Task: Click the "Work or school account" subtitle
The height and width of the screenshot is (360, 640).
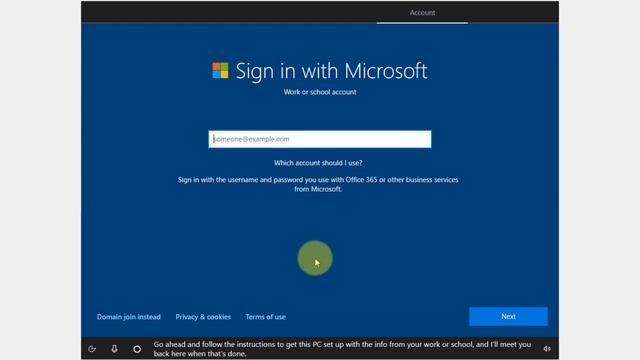Action: pyautogui.click(x=320, y=92)
